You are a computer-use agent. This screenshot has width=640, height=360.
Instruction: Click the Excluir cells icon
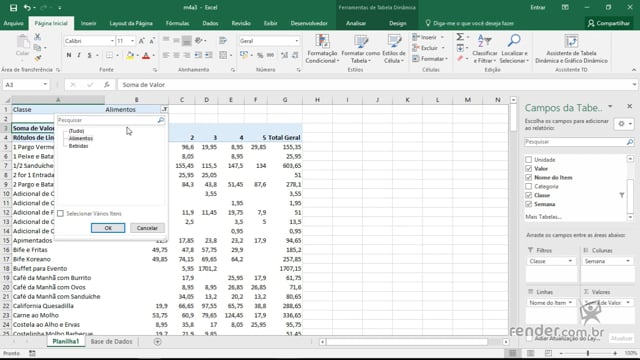pos(416,48)
